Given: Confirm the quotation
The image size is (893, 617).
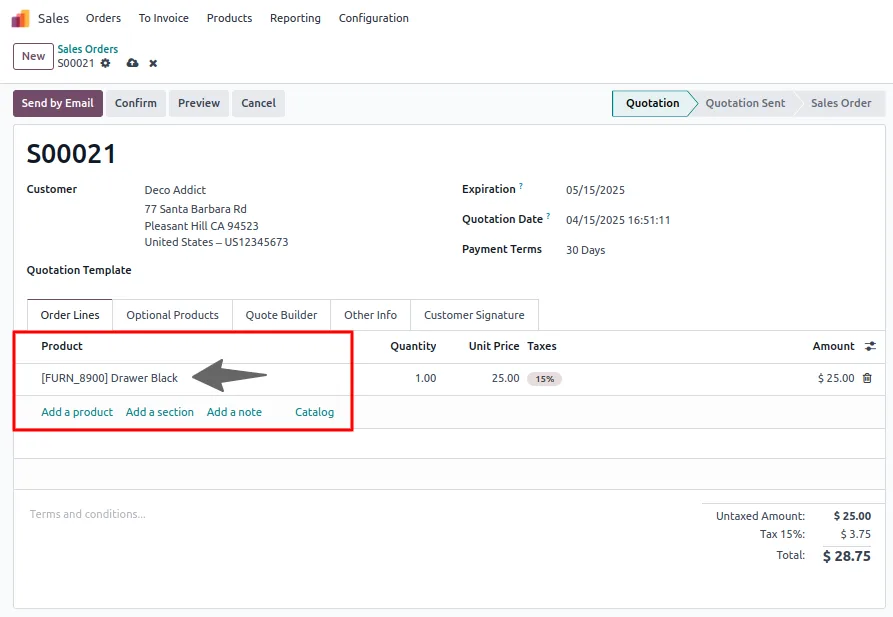Looking at the screenshot, I should point(136,103).
